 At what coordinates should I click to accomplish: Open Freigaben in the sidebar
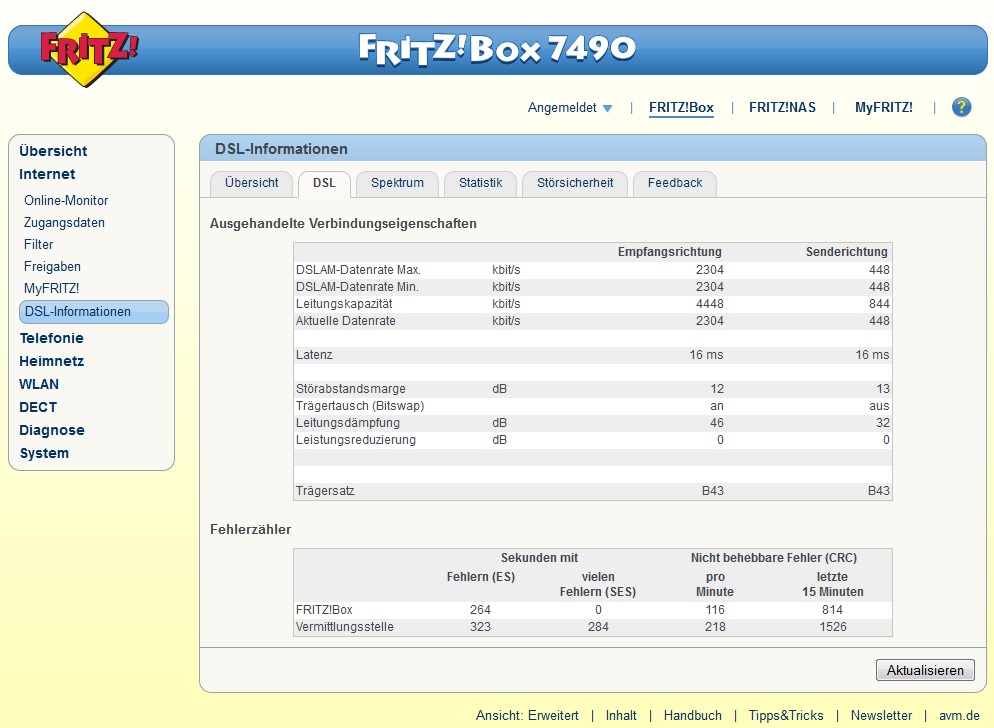[52, 266]
